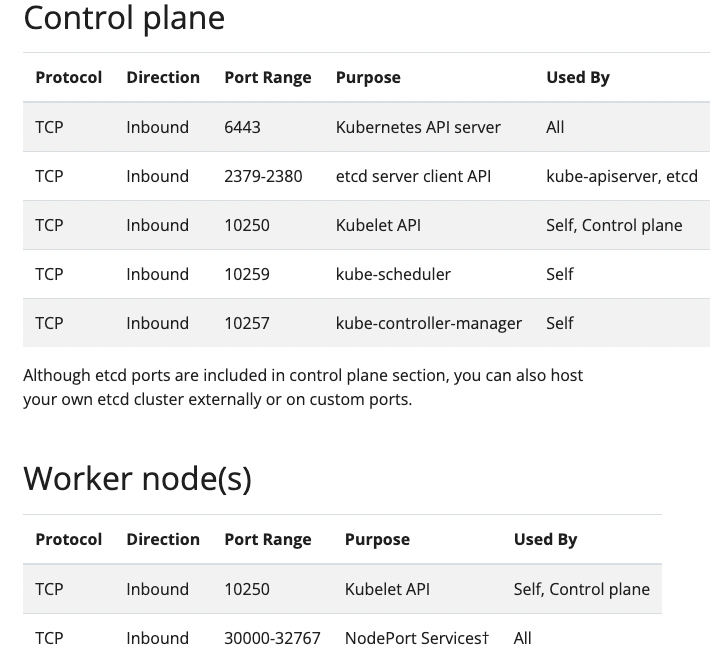This screenshot has height=665, width=719.
Task: Click the Direction header in Worker node table
Action: click(163, 539)
